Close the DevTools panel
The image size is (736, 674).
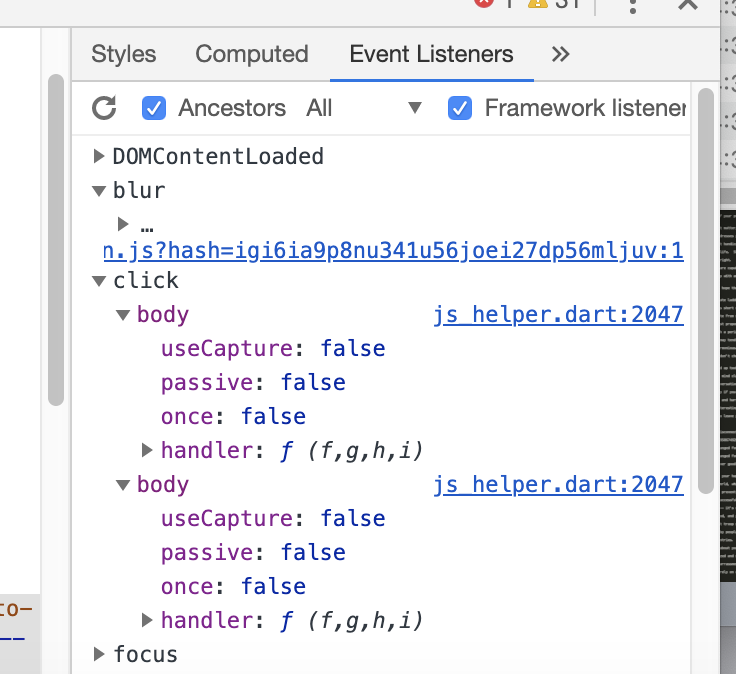pyautogui.click(x=688, y=5)
